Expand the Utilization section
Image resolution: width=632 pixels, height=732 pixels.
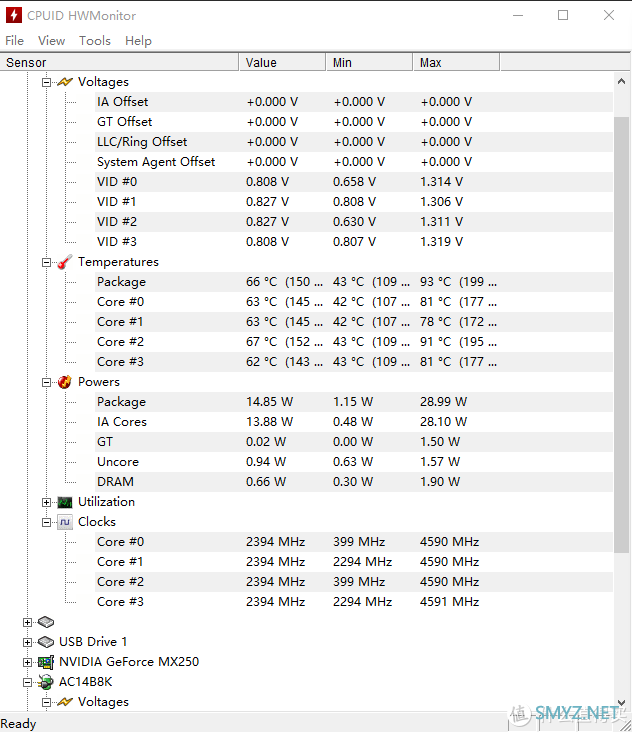[46, 502]
